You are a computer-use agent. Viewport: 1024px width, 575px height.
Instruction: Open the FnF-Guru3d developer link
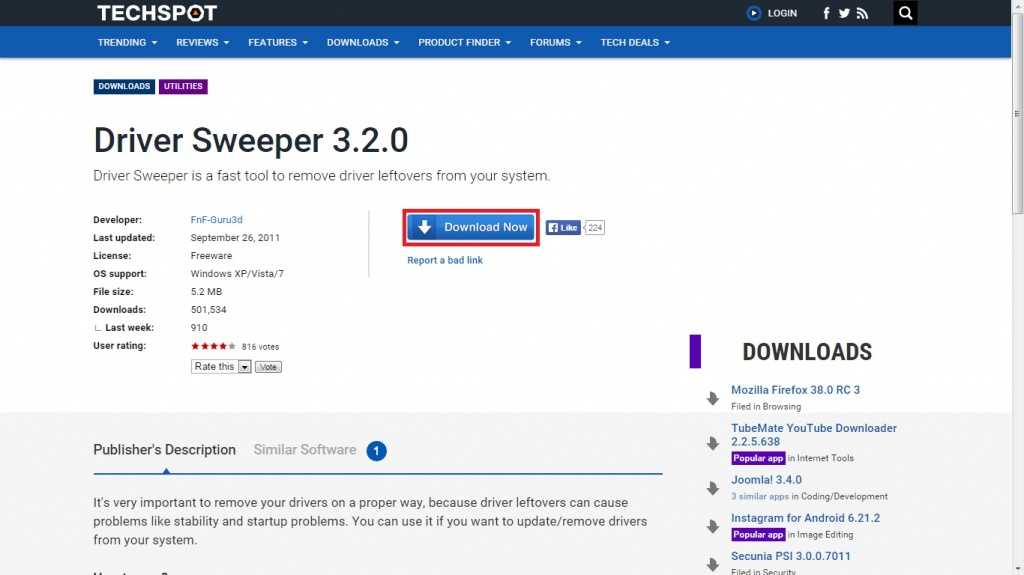click(217, 220)
